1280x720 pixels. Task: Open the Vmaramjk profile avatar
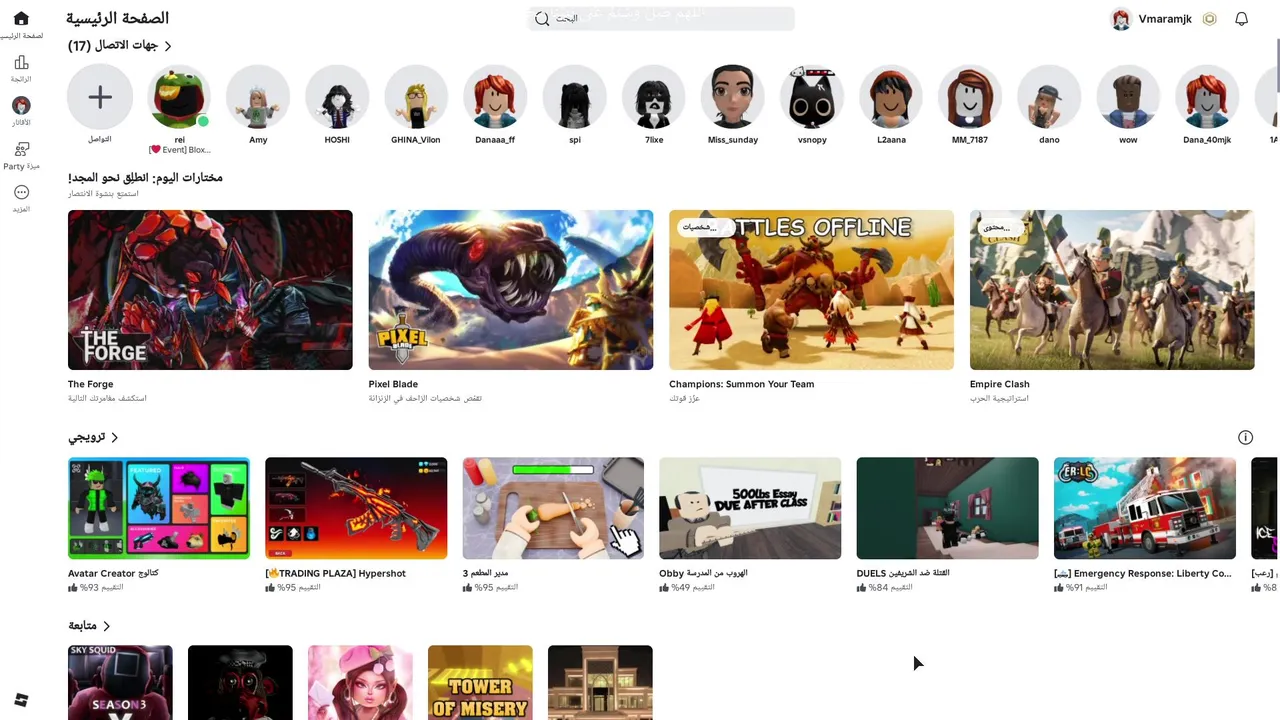tap(1121, 19)
